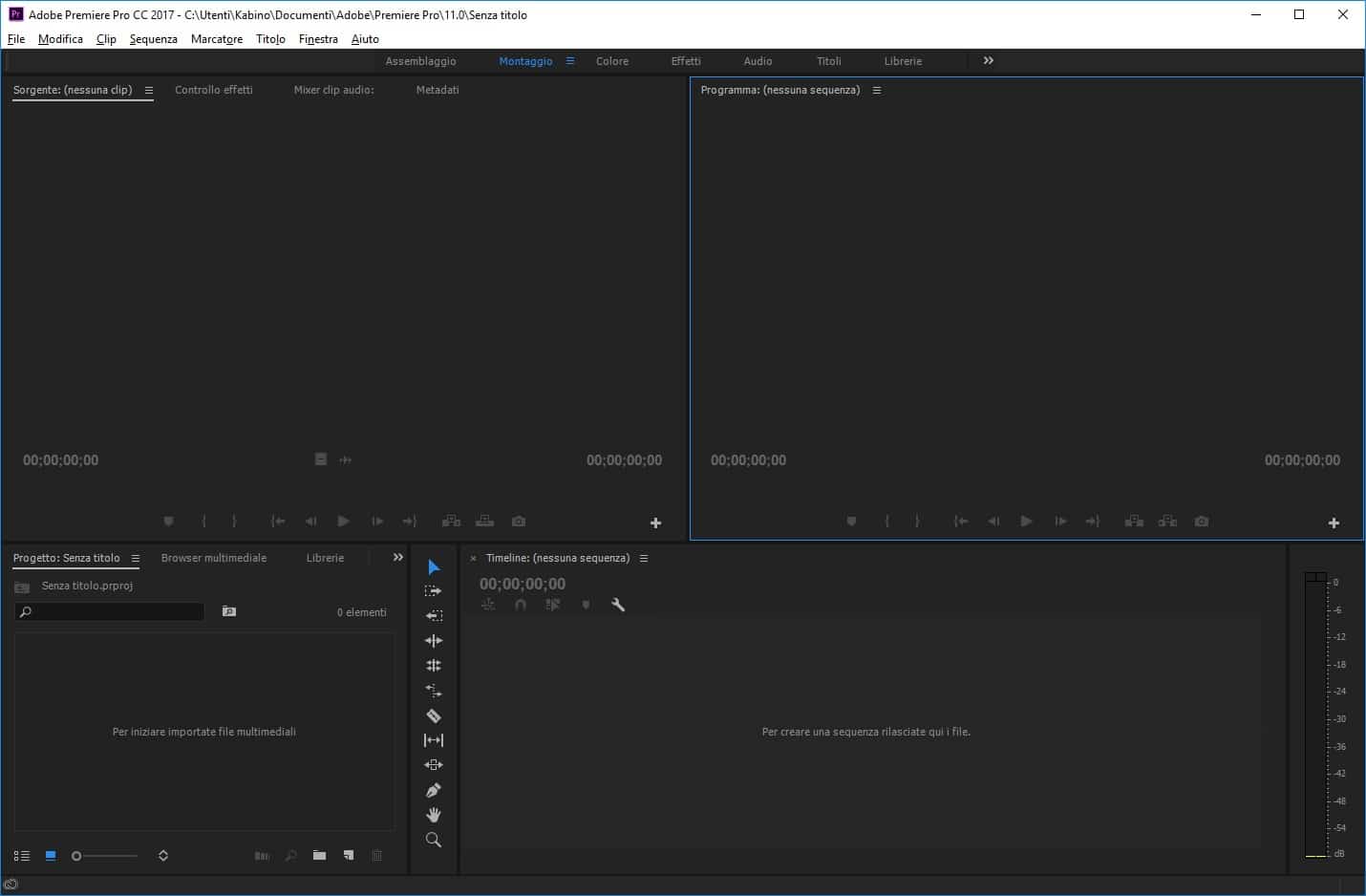This screenshot has width=1366, height=896.
Task: Show hidden Project panel tabs chevron
Action: [398, 557]
